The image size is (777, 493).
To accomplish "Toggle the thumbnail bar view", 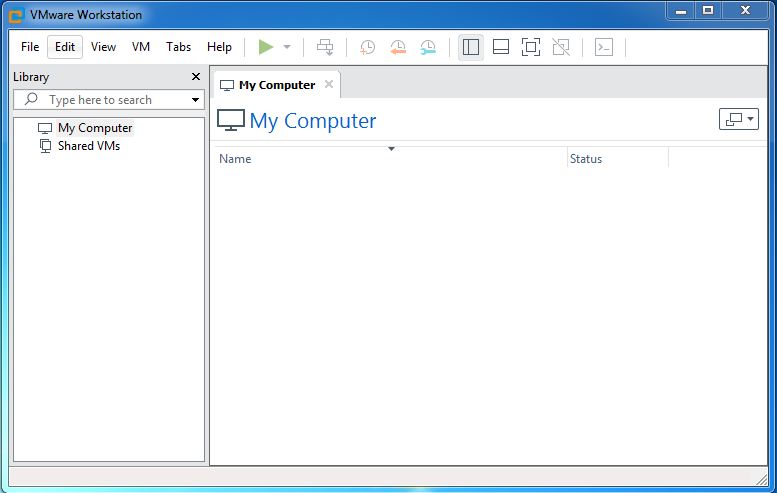I will pyautogui.click(x=501, y=47).
